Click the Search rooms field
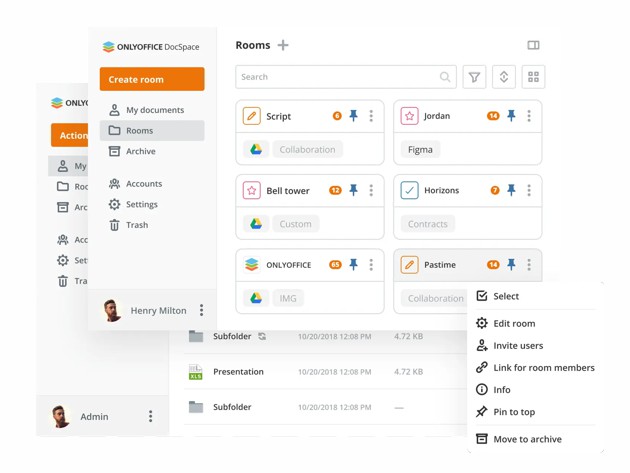Screen dimensions: 630x473 click(x=346, y=77)
